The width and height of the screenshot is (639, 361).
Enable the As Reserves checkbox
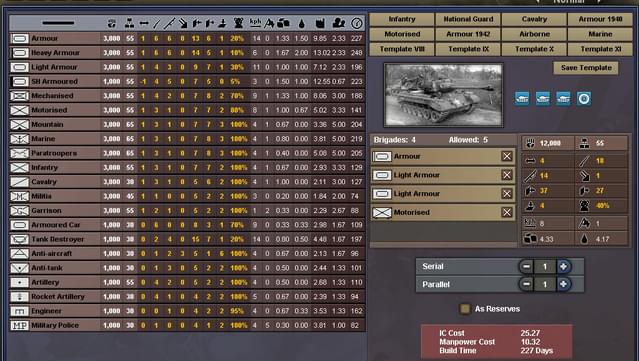pyautogui.click(x=465, y=309)
